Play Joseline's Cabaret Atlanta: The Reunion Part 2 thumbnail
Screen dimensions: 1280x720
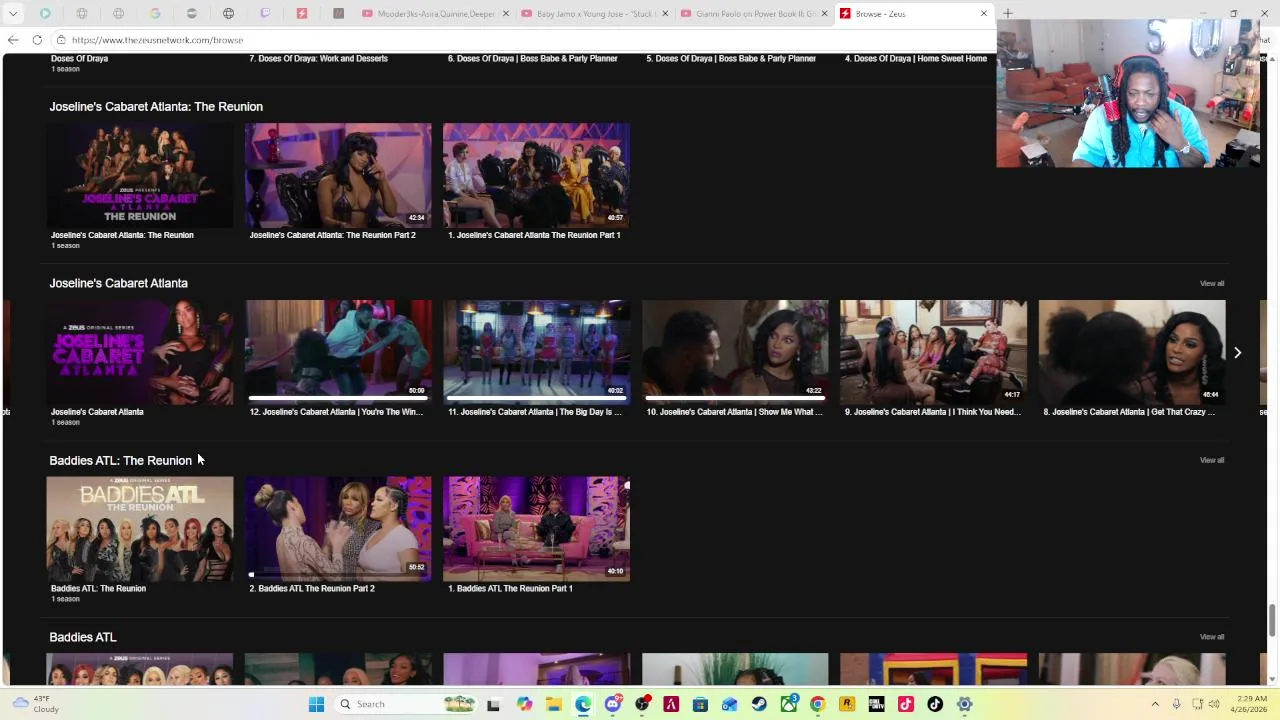pos(338,176)
